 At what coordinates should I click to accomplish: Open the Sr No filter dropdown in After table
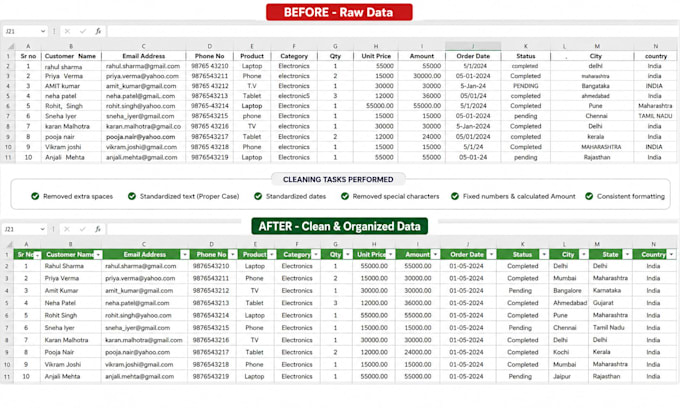37,255
